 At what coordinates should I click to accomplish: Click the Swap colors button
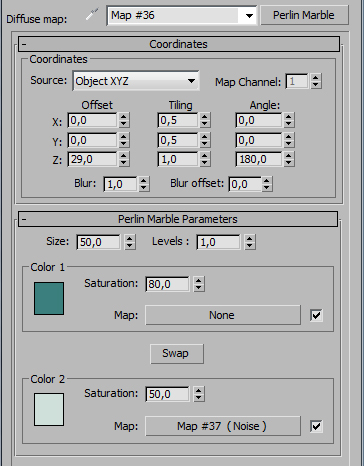coord(177,354)
